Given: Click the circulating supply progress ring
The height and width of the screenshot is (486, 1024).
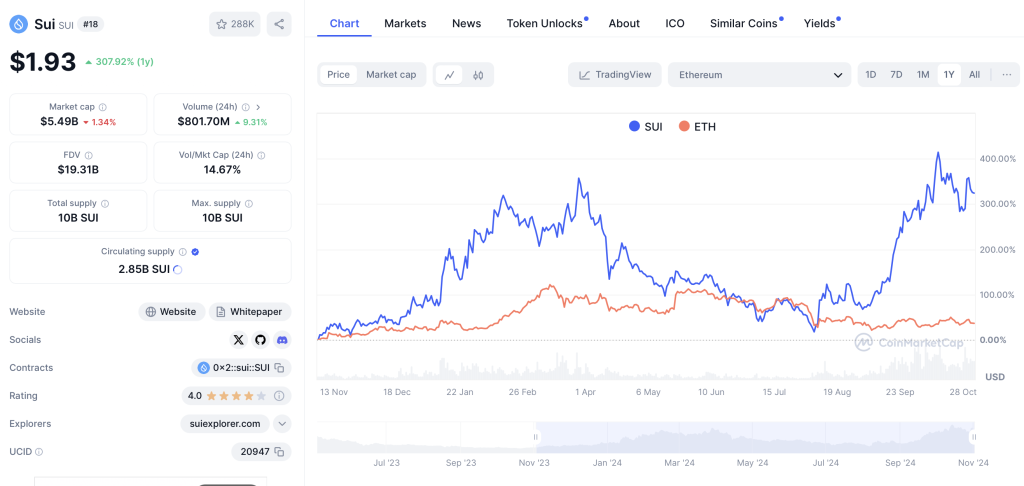Looking at the screenshot, I should click(178, 269).
